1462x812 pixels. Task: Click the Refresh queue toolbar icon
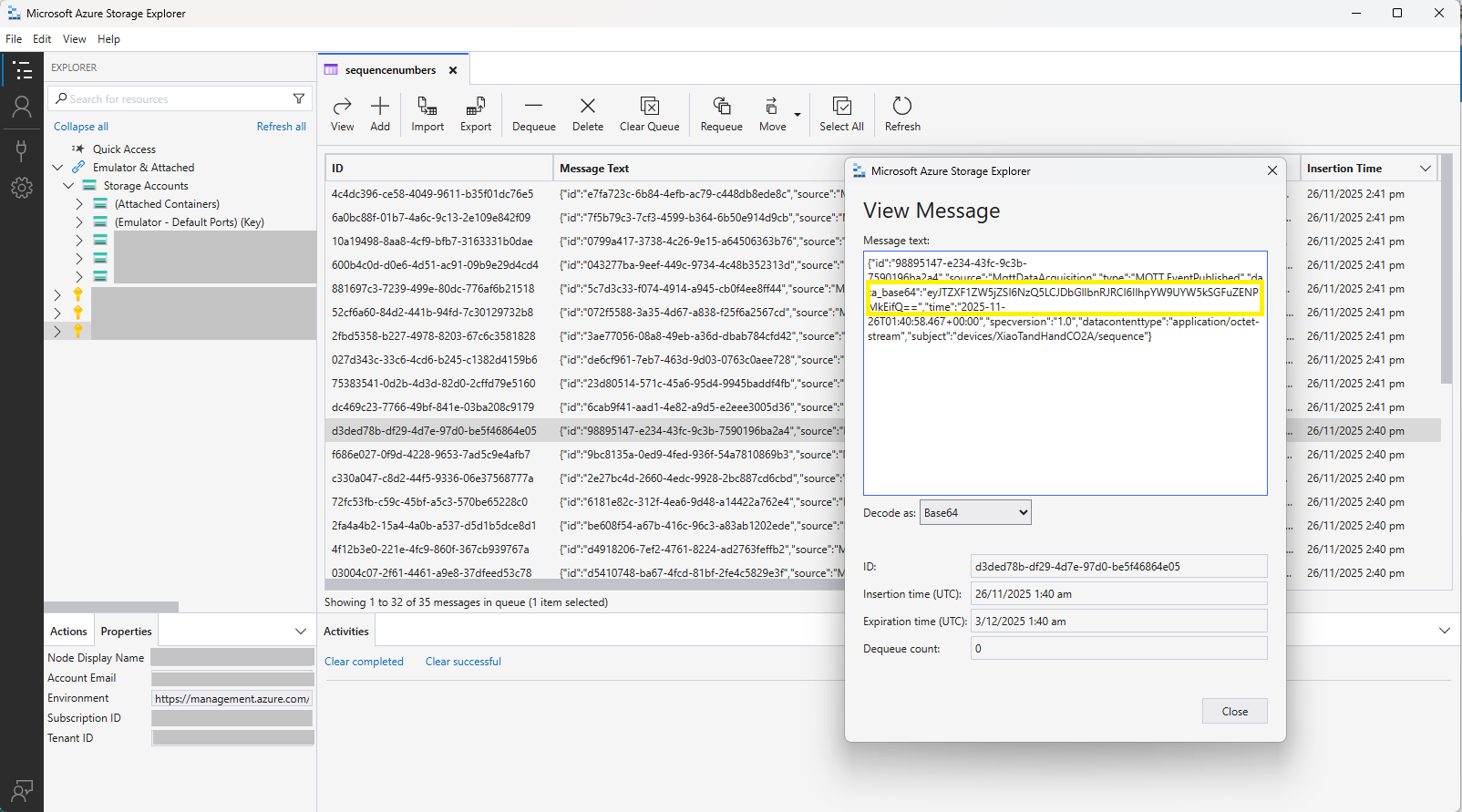[x=901, y=107]
